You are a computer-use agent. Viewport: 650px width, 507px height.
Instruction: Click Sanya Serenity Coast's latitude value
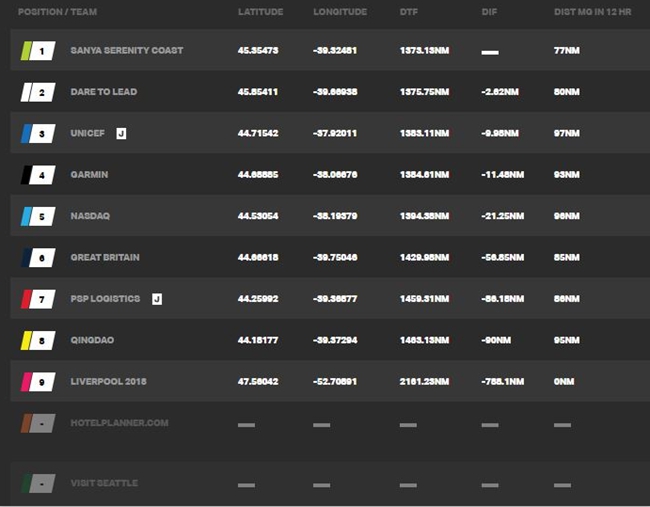coord(258,51)
